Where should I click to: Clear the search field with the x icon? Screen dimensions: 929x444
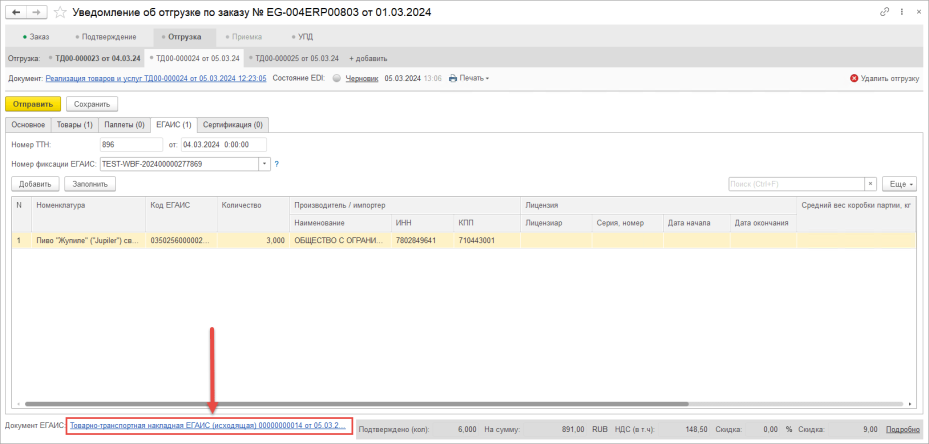click(870, 184)
